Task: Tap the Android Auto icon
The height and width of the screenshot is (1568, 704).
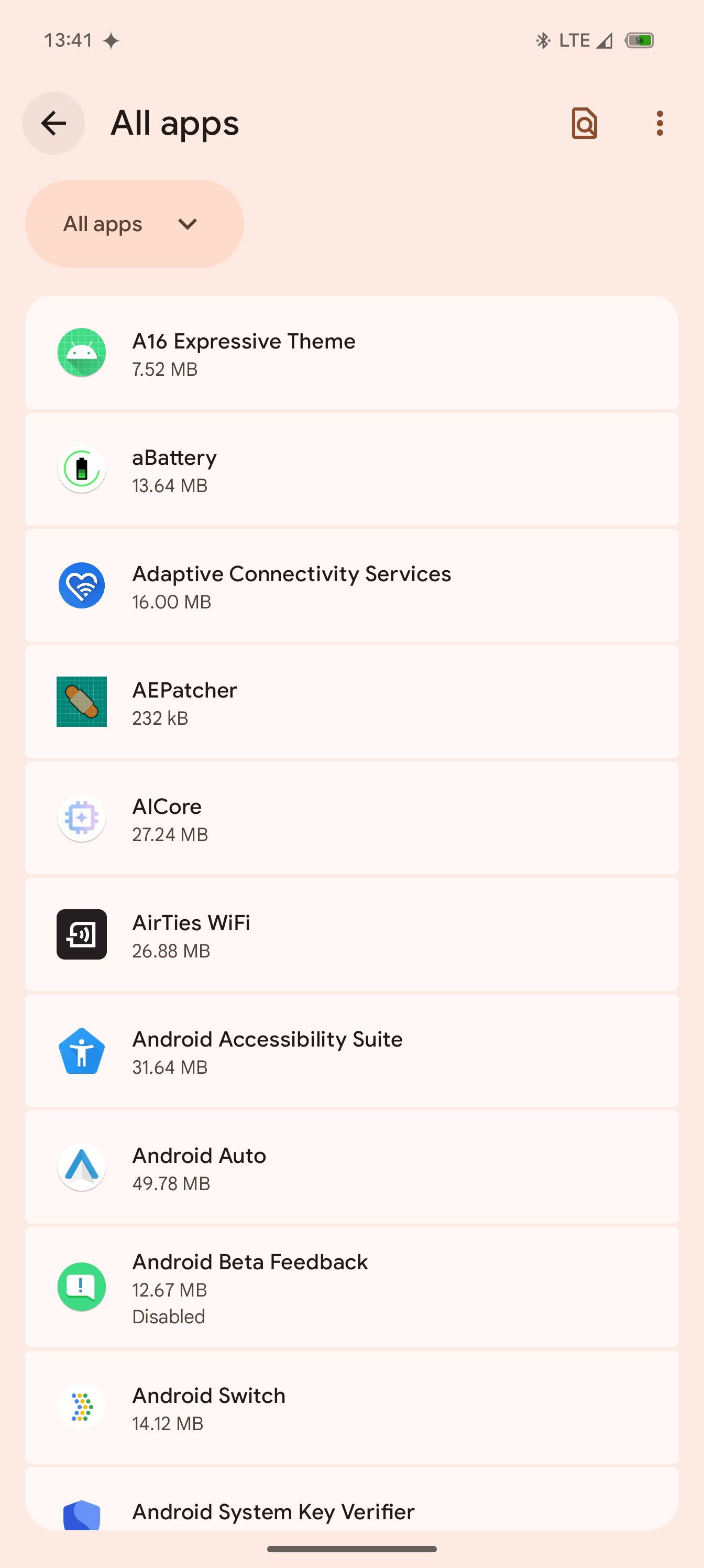Action: click(x=82, y=1167)
